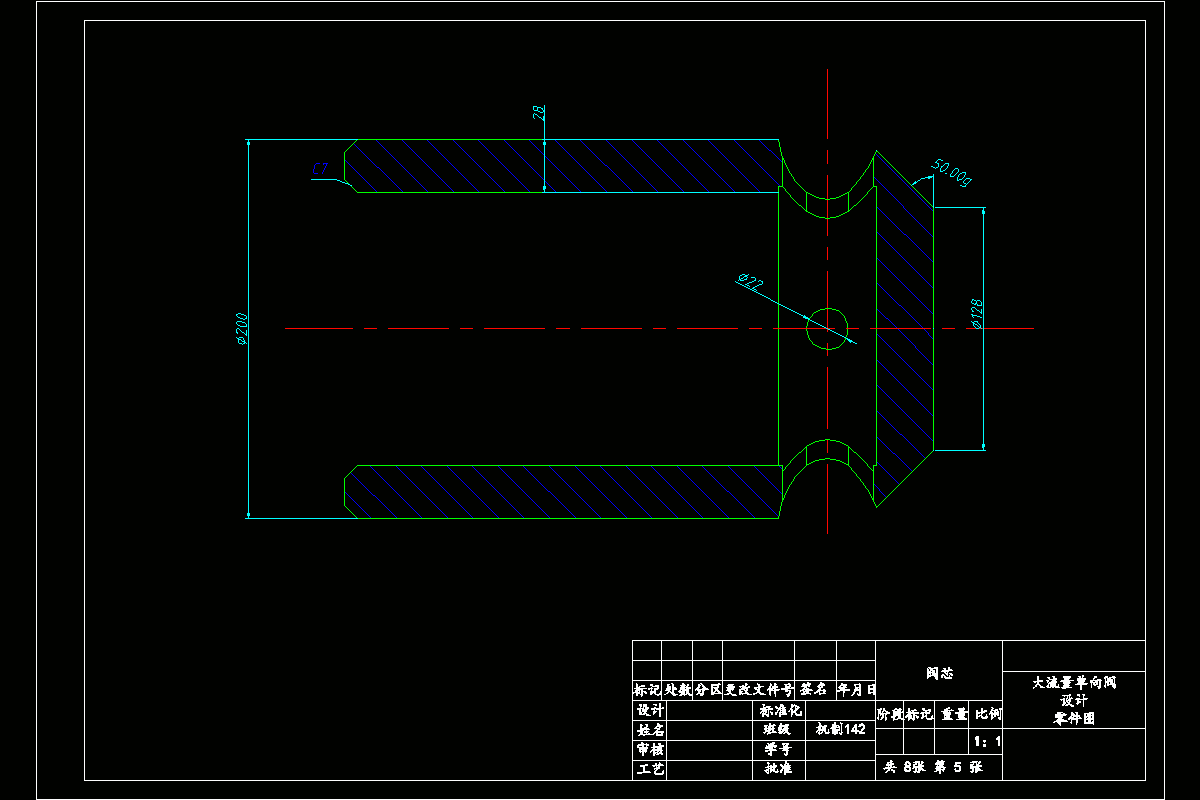Image resolution: width=1200 pixels, height=800 pixels.
Task: Click the C1 chamfer leader annotation
Action: 321,169
